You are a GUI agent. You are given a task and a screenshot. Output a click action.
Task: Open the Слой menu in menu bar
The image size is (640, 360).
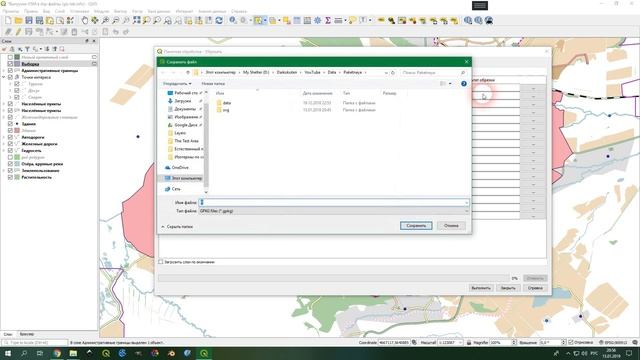click(60, 11)
